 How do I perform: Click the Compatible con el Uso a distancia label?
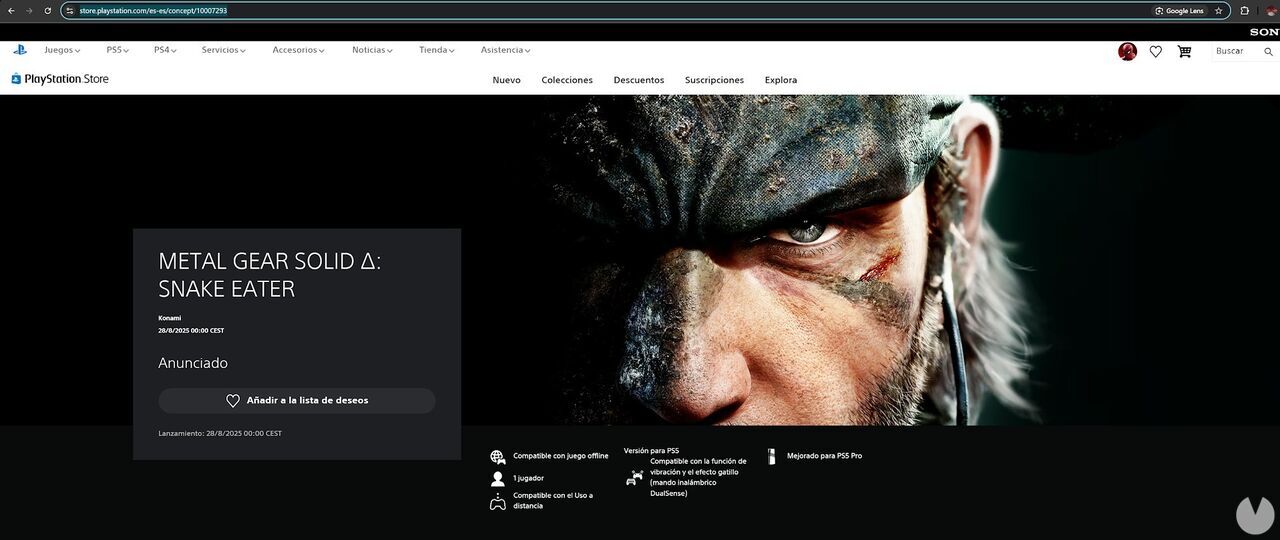[x=553, y=501]
